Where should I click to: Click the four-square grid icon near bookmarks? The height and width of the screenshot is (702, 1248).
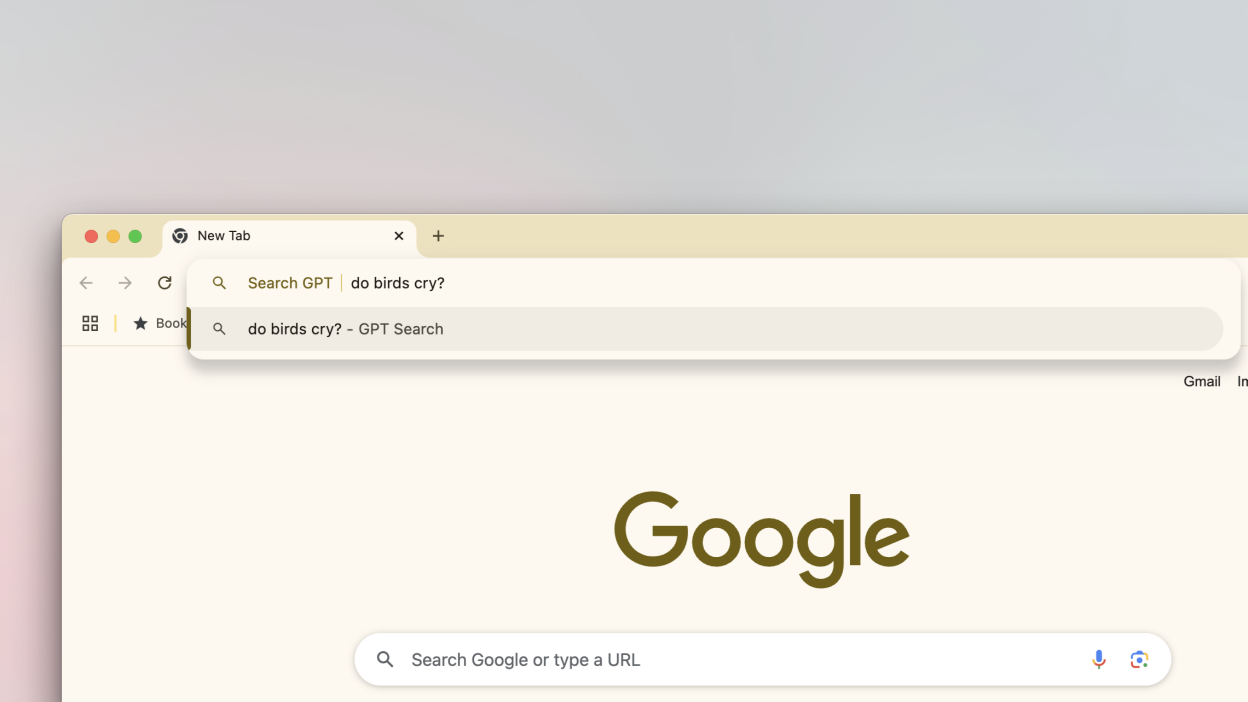point(90,323)
